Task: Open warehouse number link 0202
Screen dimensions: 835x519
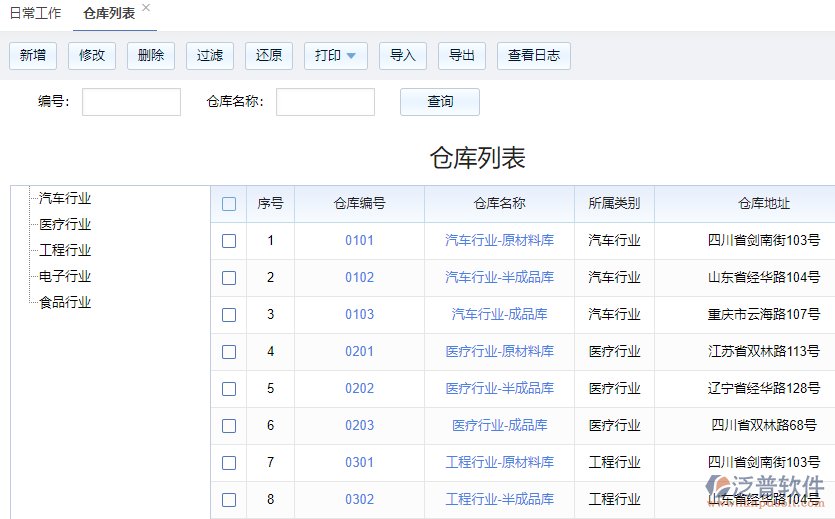Action: [360, 389]
